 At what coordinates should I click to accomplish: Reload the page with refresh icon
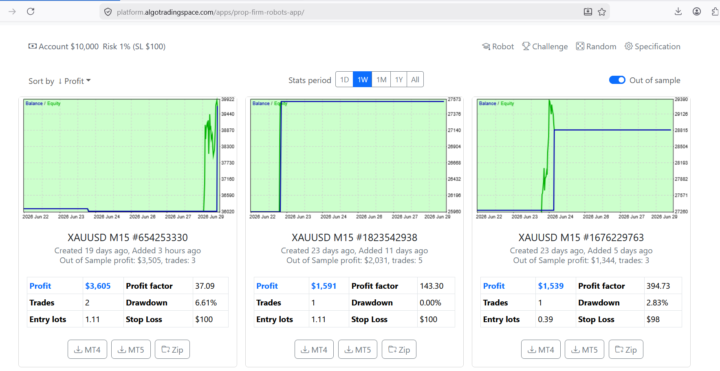point(30,12)
